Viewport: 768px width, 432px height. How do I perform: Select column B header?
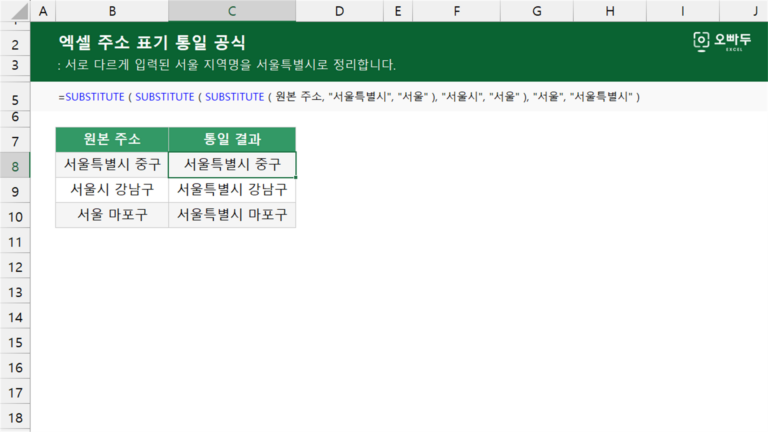point(112,11)
